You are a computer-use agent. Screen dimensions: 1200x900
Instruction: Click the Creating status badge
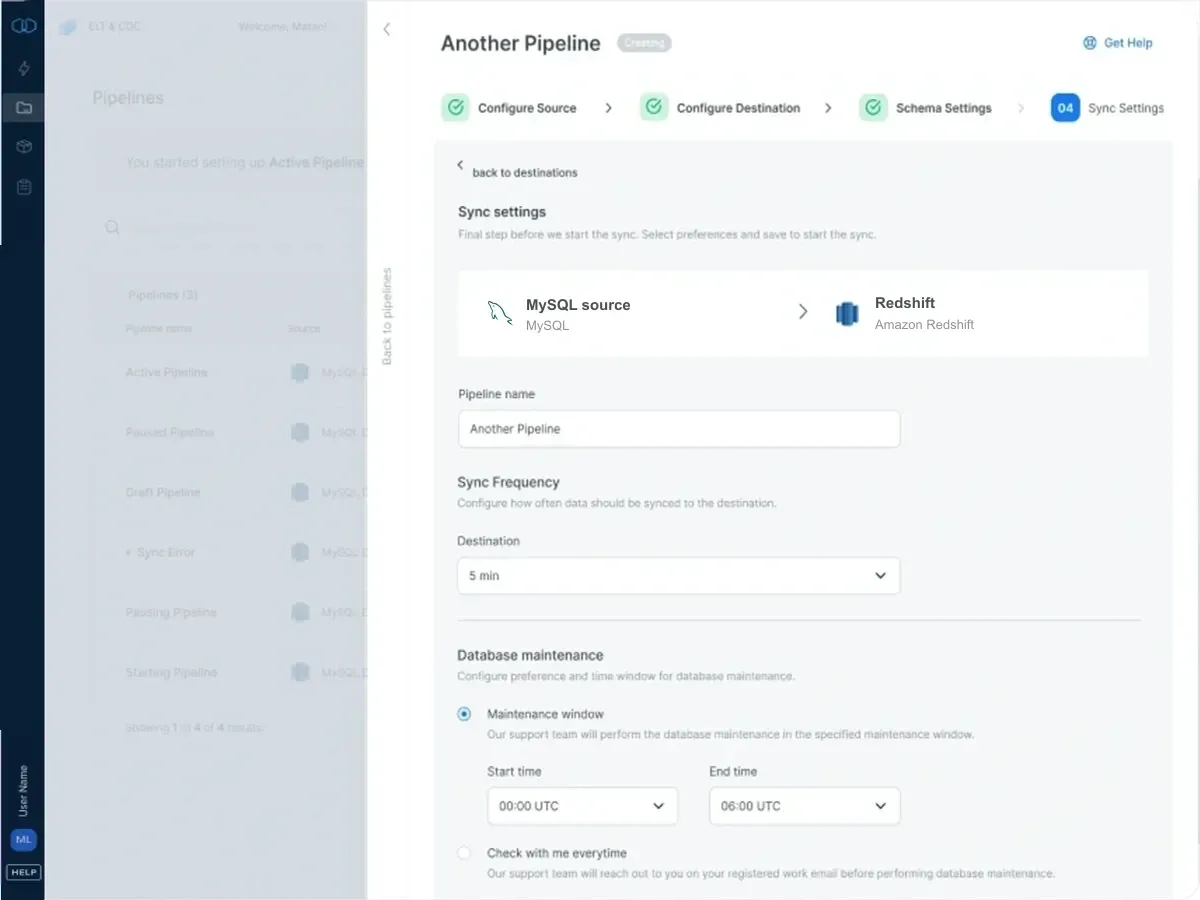pyautogui.click(x=644, y=43)
